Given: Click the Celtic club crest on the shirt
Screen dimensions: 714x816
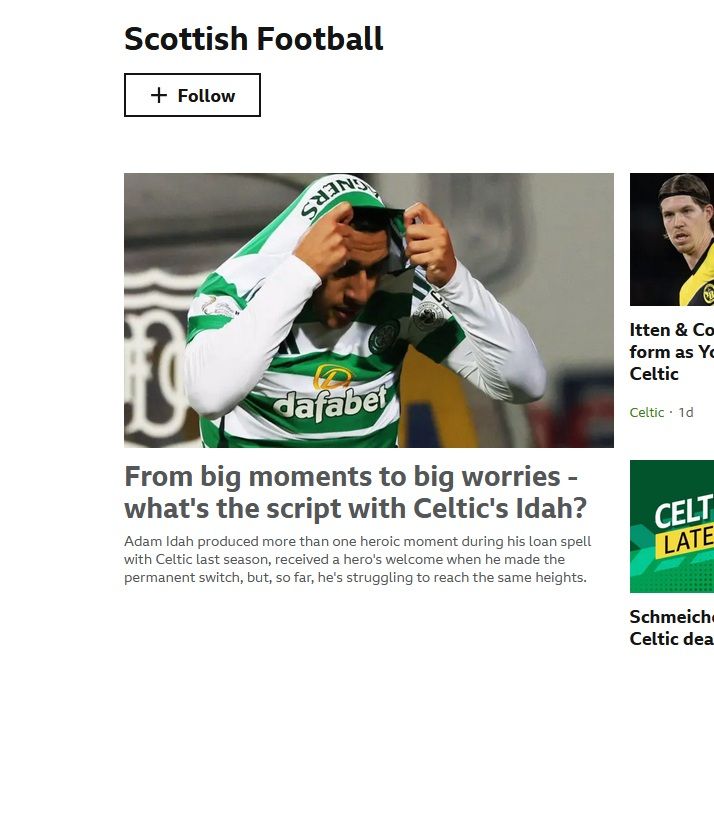Looking at the screenshot, I should coord(384,337).
